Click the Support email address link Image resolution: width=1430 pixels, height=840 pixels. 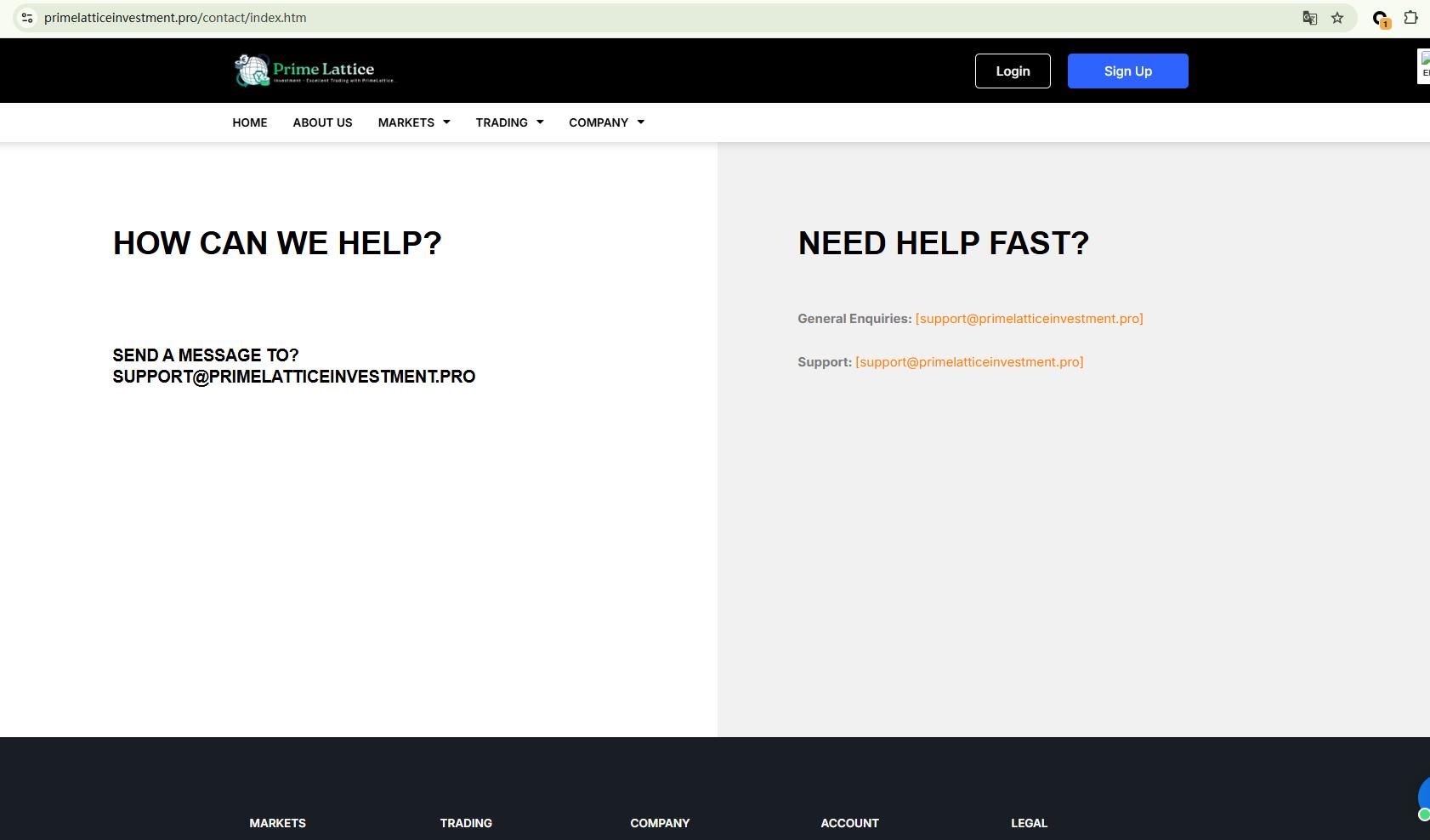[969, 362]
